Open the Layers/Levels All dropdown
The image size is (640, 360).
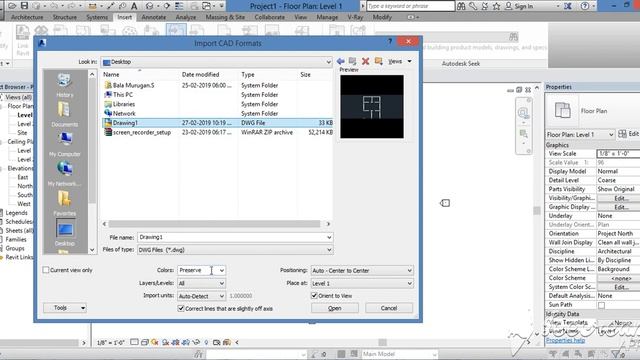202,283
